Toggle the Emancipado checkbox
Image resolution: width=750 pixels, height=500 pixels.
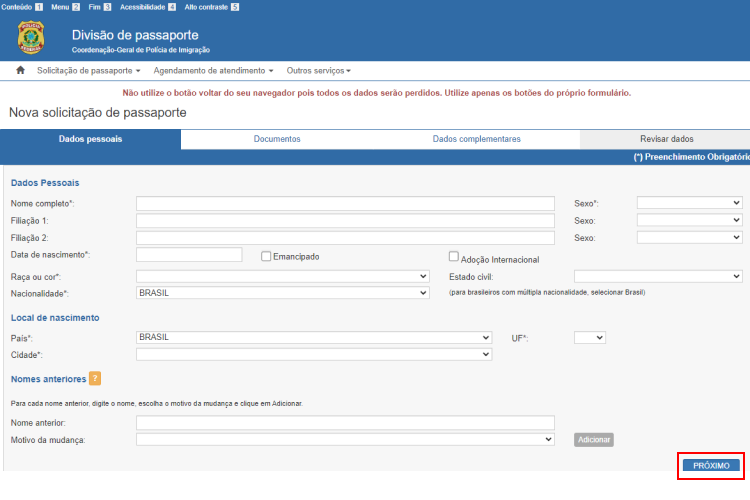click(x=266, y=256)
